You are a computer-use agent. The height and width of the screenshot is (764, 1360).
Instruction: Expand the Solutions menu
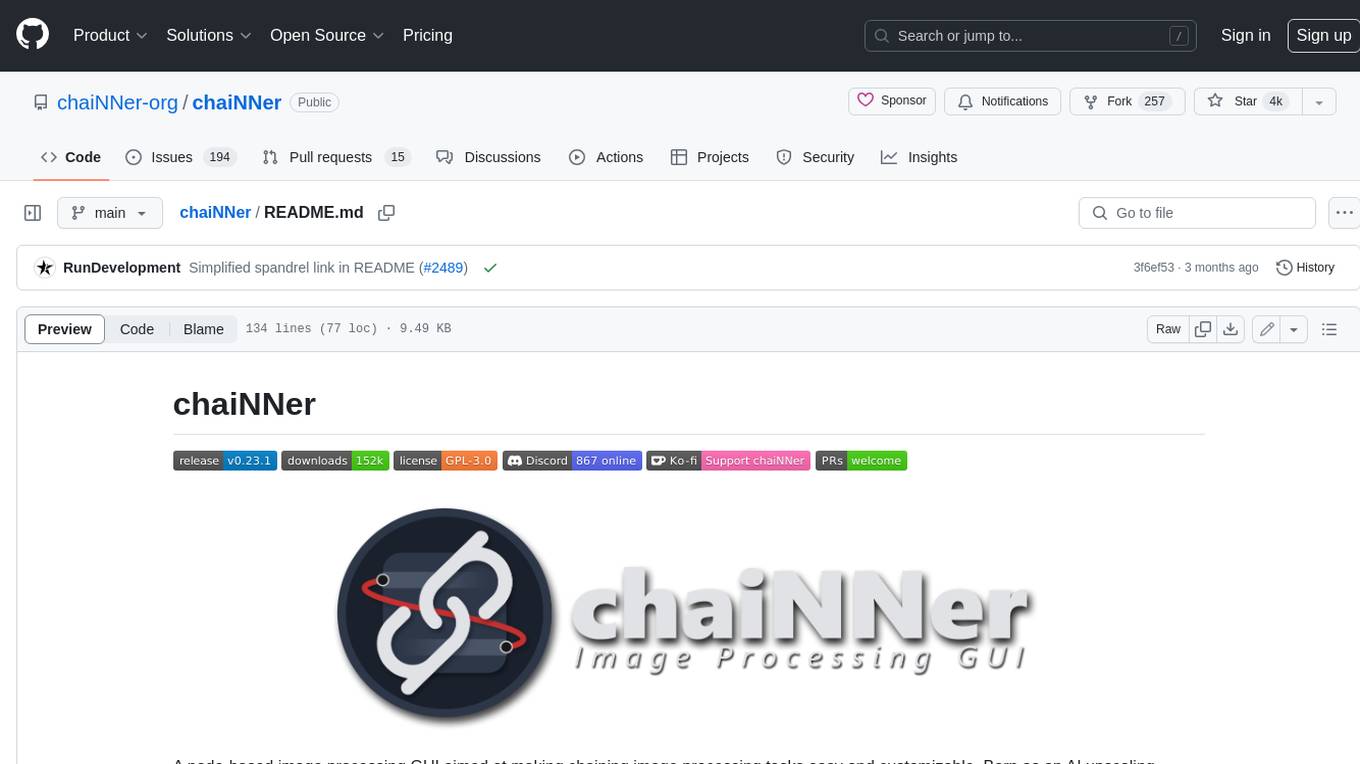coord(209,35)
